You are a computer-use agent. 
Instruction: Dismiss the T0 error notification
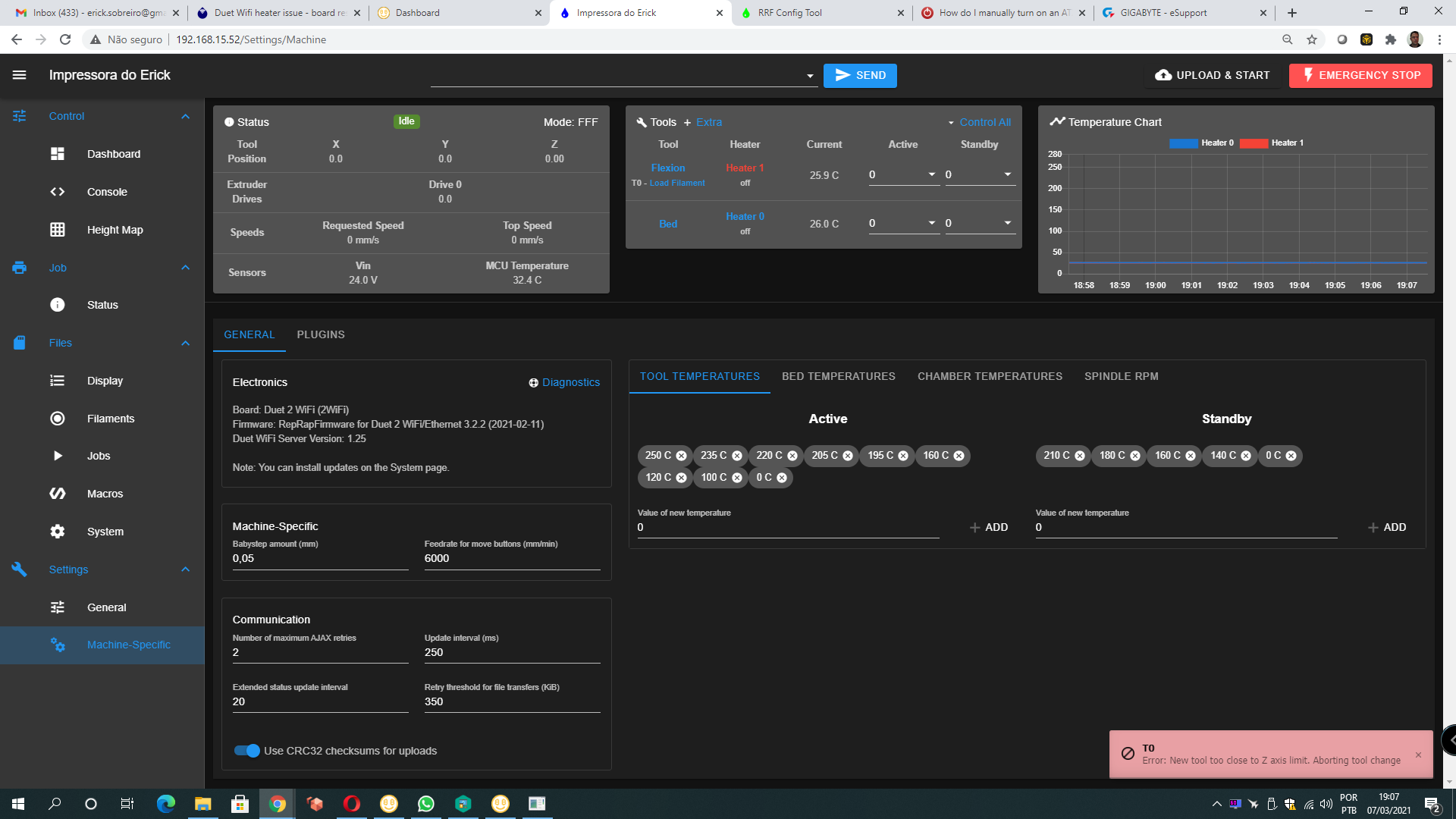[x=1418, y=755]
